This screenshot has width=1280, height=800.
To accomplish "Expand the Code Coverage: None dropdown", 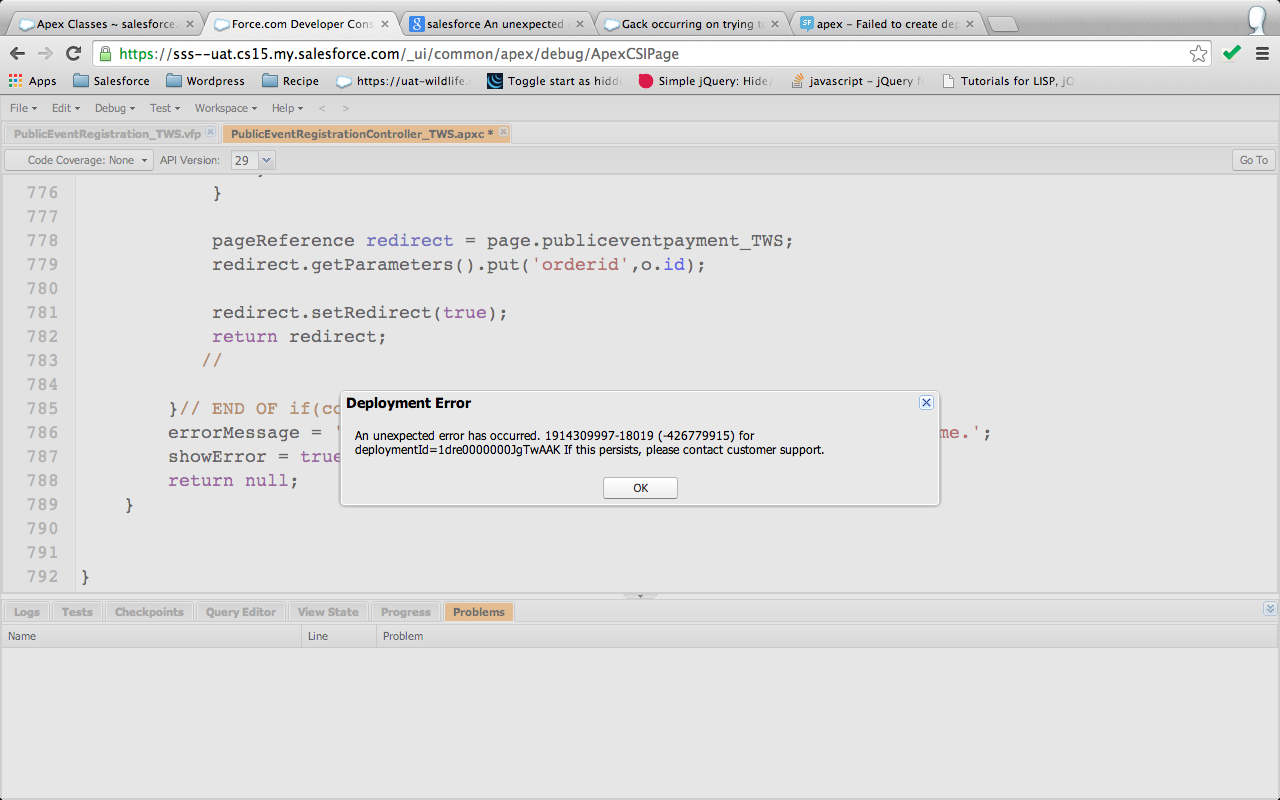I will [x=80, y=160].
